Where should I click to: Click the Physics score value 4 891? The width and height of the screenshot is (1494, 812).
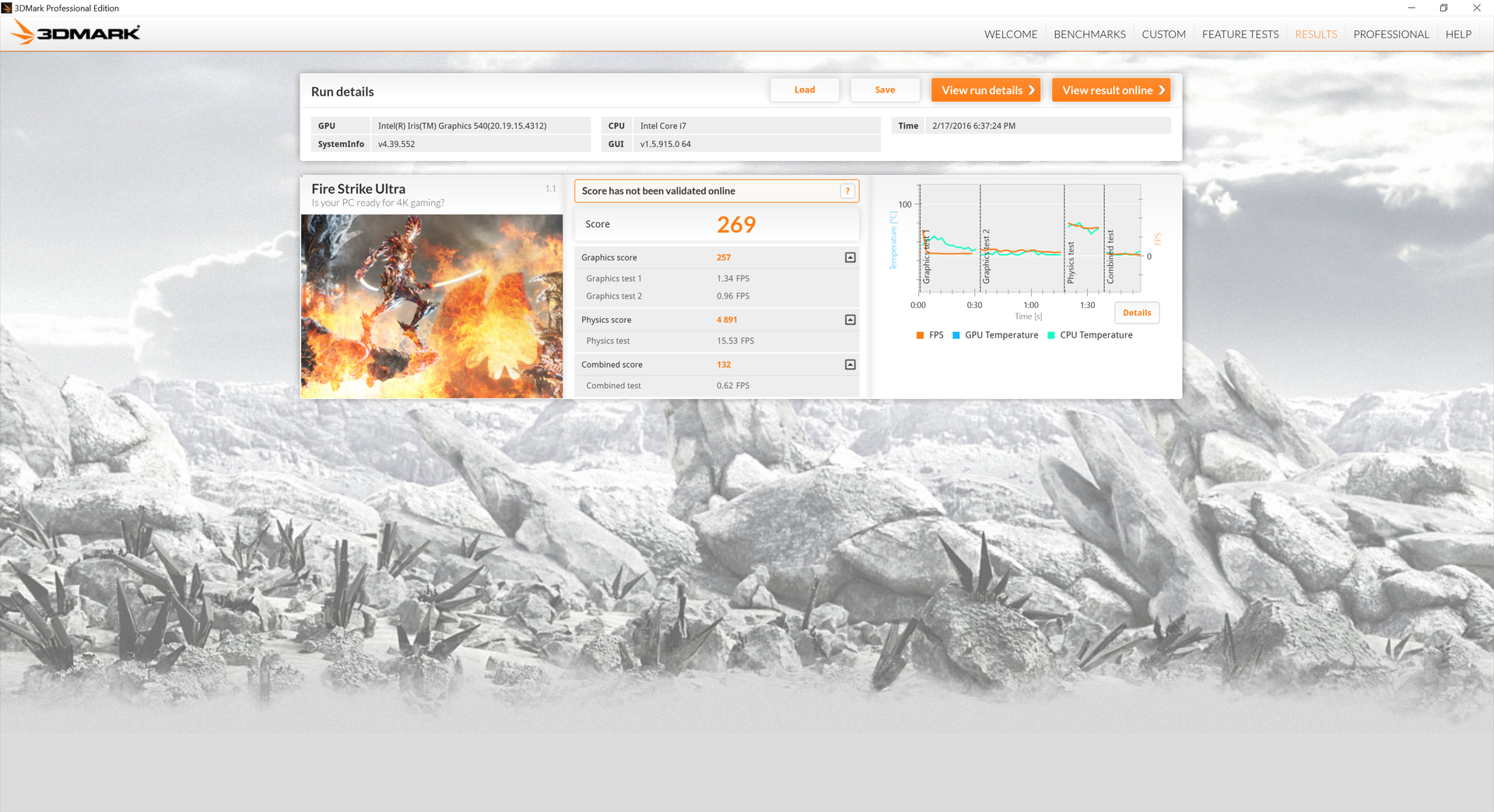pyautogui.click(x=727, y=320)
